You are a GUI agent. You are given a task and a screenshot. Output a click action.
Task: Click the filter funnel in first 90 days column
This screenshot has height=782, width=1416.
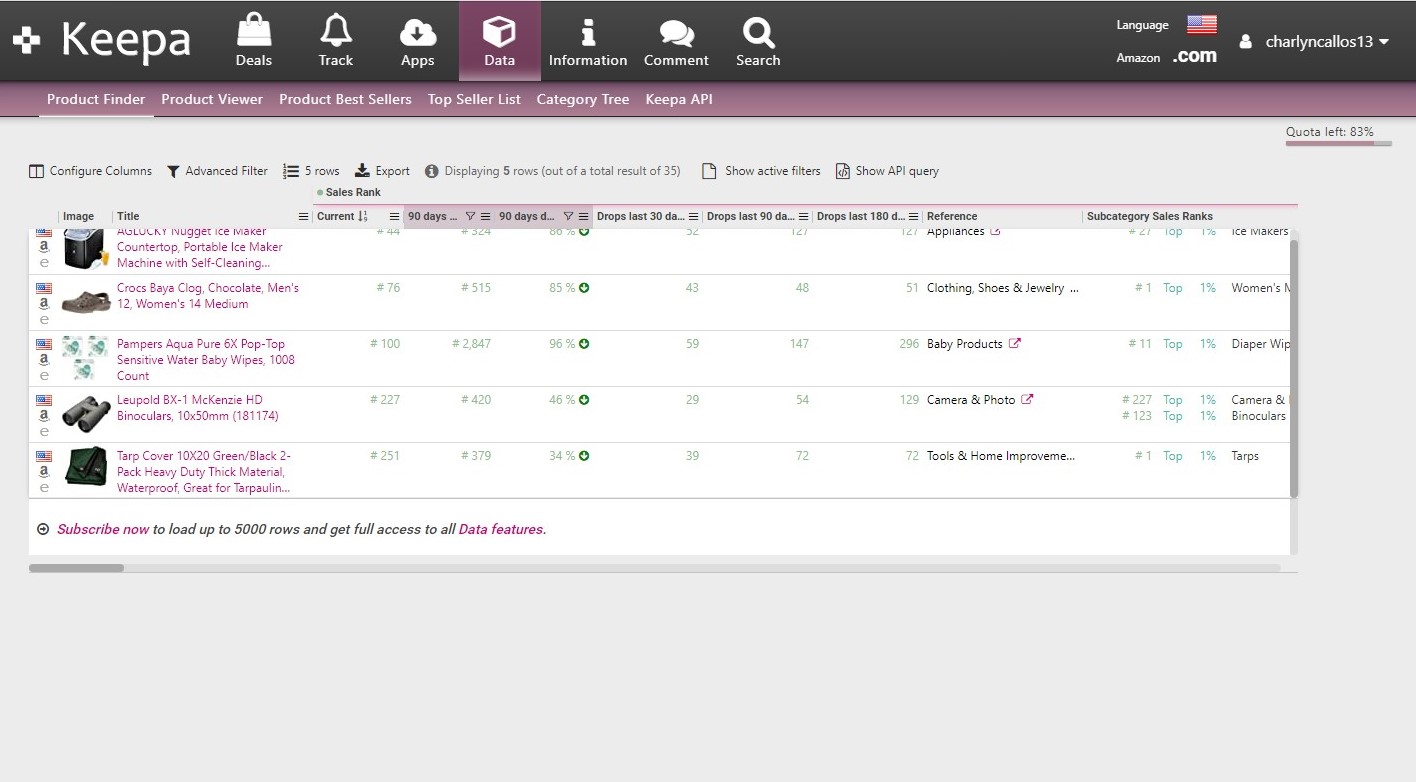pyautogui.click(x=471, y=216)
